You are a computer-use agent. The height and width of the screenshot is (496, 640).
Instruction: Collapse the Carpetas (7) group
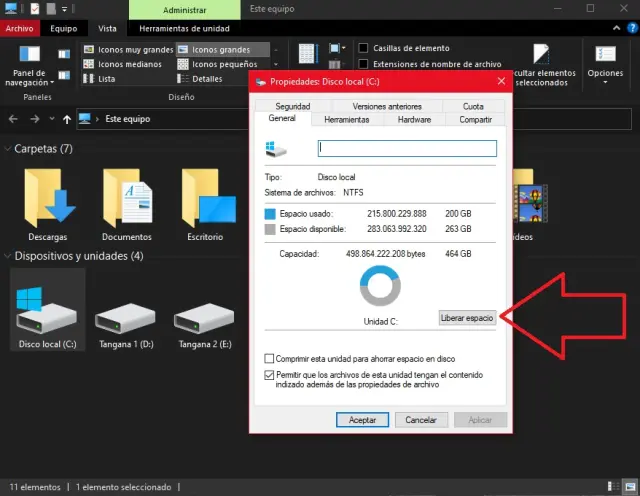point(8,149)
